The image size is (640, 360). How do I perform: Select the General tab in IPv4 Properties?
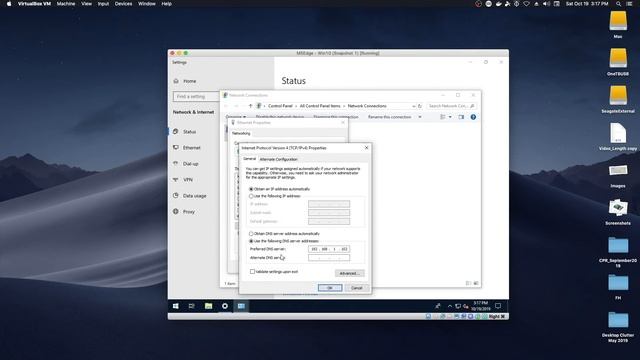point(249,159)
